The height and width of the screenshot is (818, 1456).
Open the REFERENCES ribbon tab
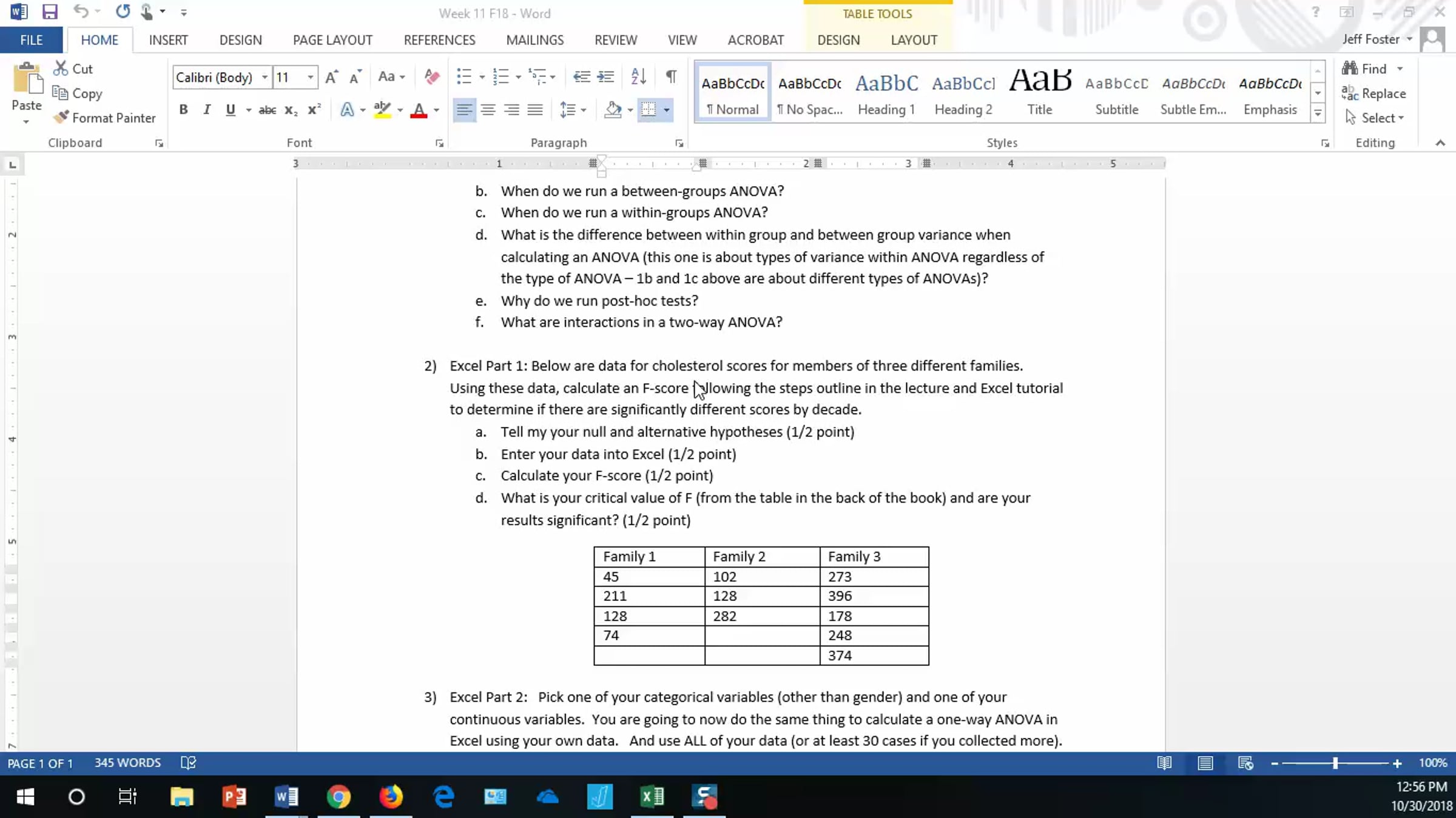(439, 40)
